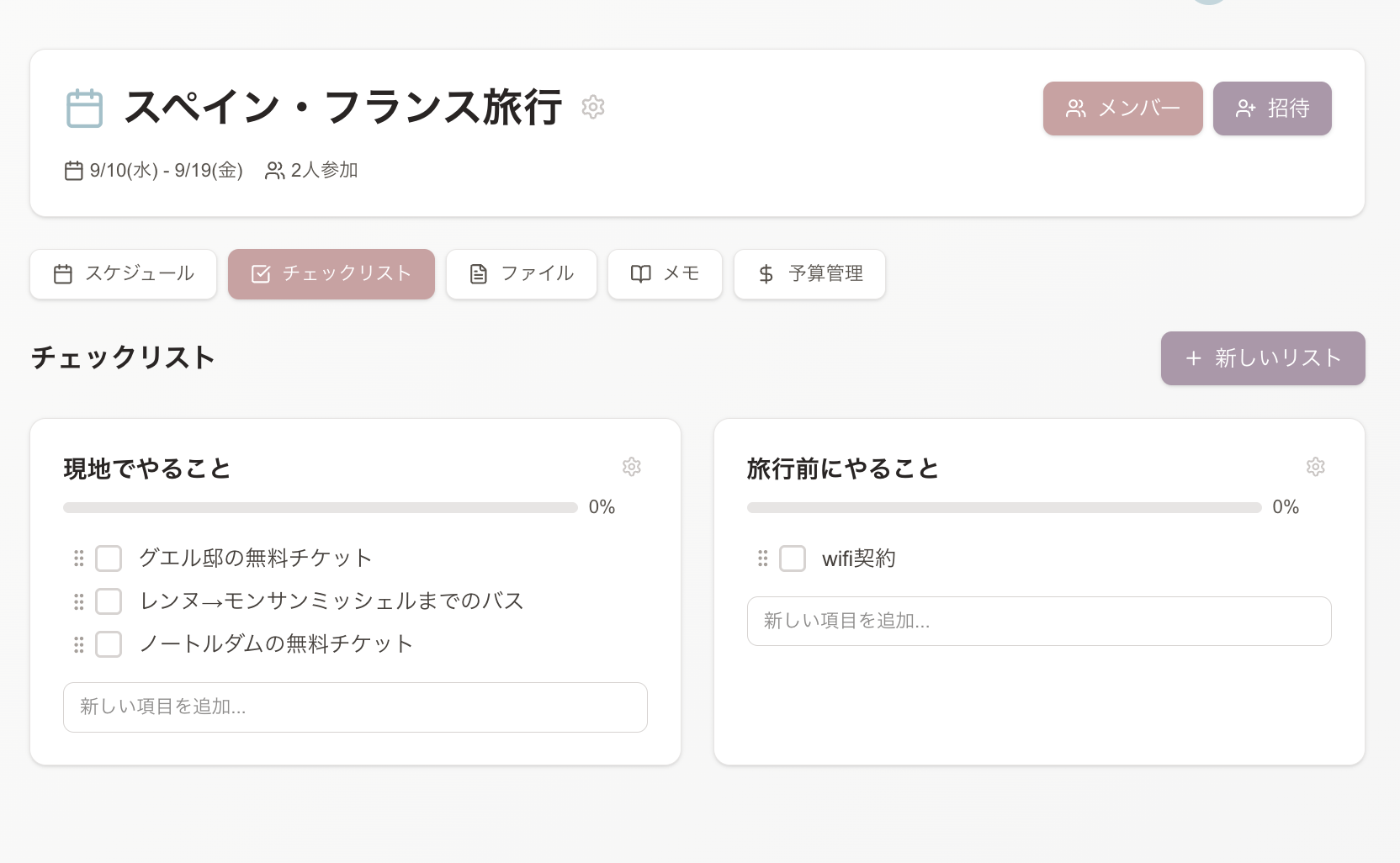Open settings gear for 現地でやること list
Image resolution: width=1400 pixels, height=863 pixels.
(631, 467)
